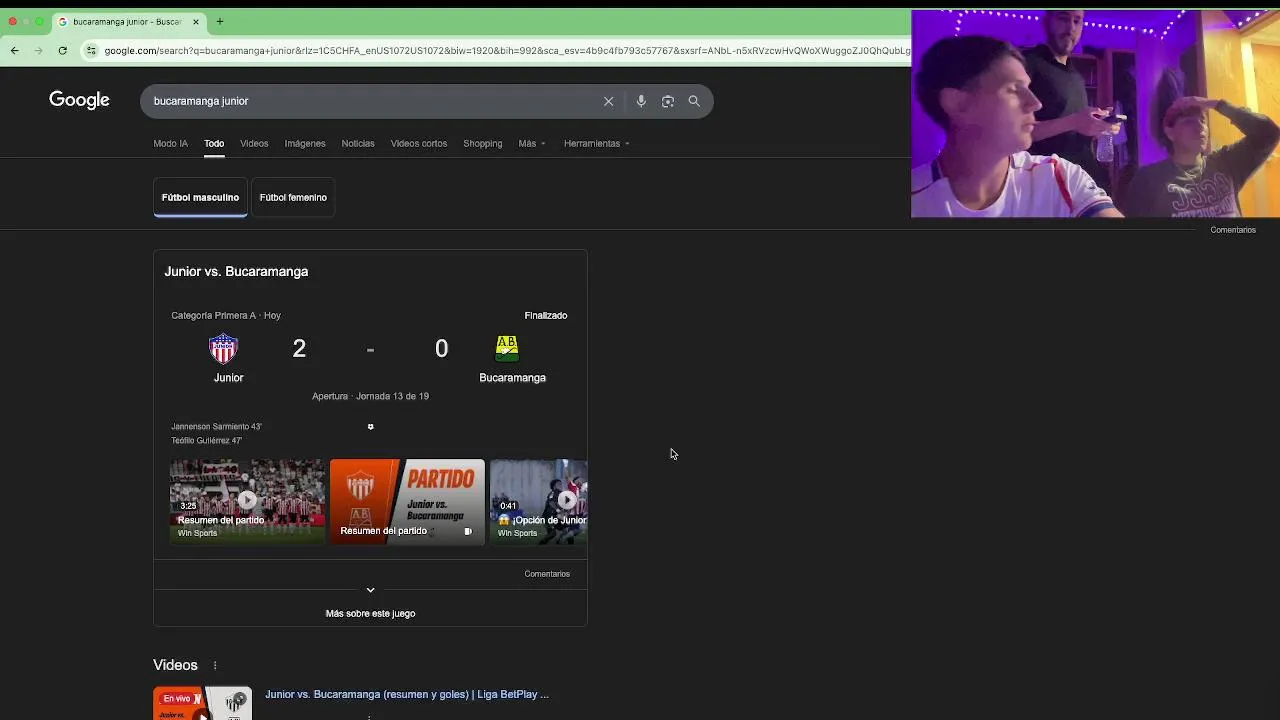
Task: Click the Bucaramanga team crest
Action: 507,348
